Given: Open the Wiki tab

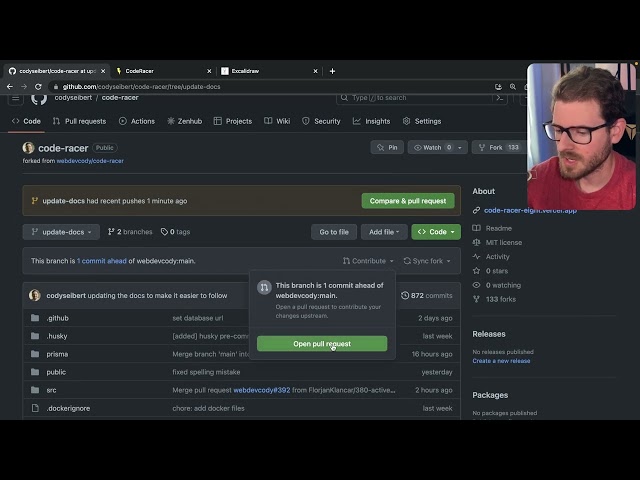Looking at the screenshot, I should 277,121.
